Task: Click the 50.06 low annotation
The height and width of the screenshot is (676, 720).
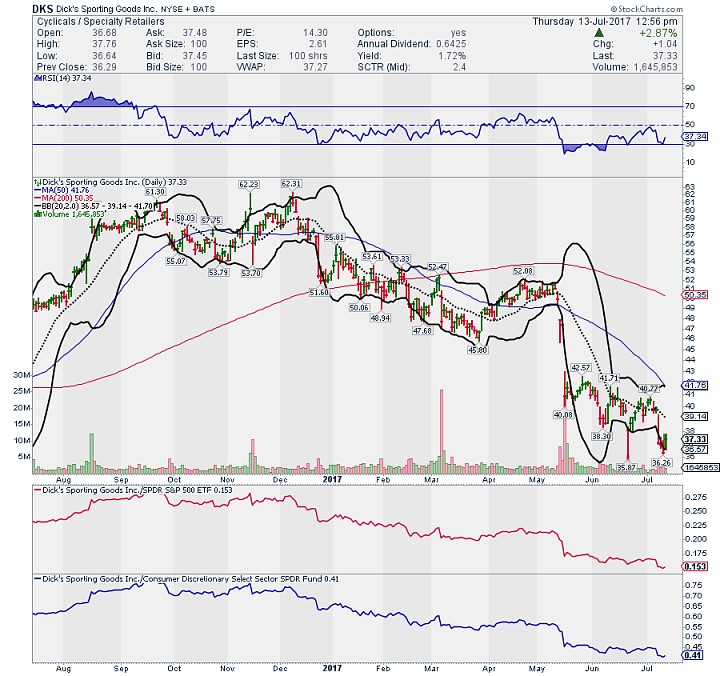Action: (x=359, y=307)
